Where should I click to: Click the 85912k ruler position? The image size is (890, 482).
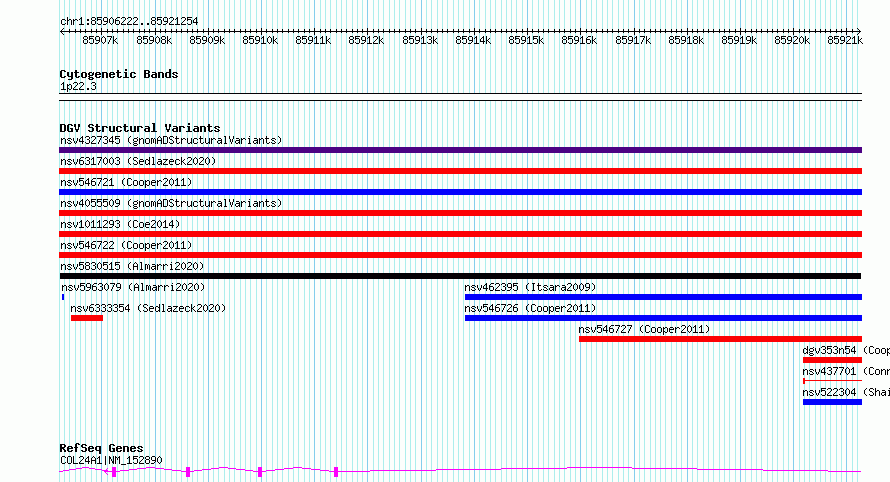[366, 40]
